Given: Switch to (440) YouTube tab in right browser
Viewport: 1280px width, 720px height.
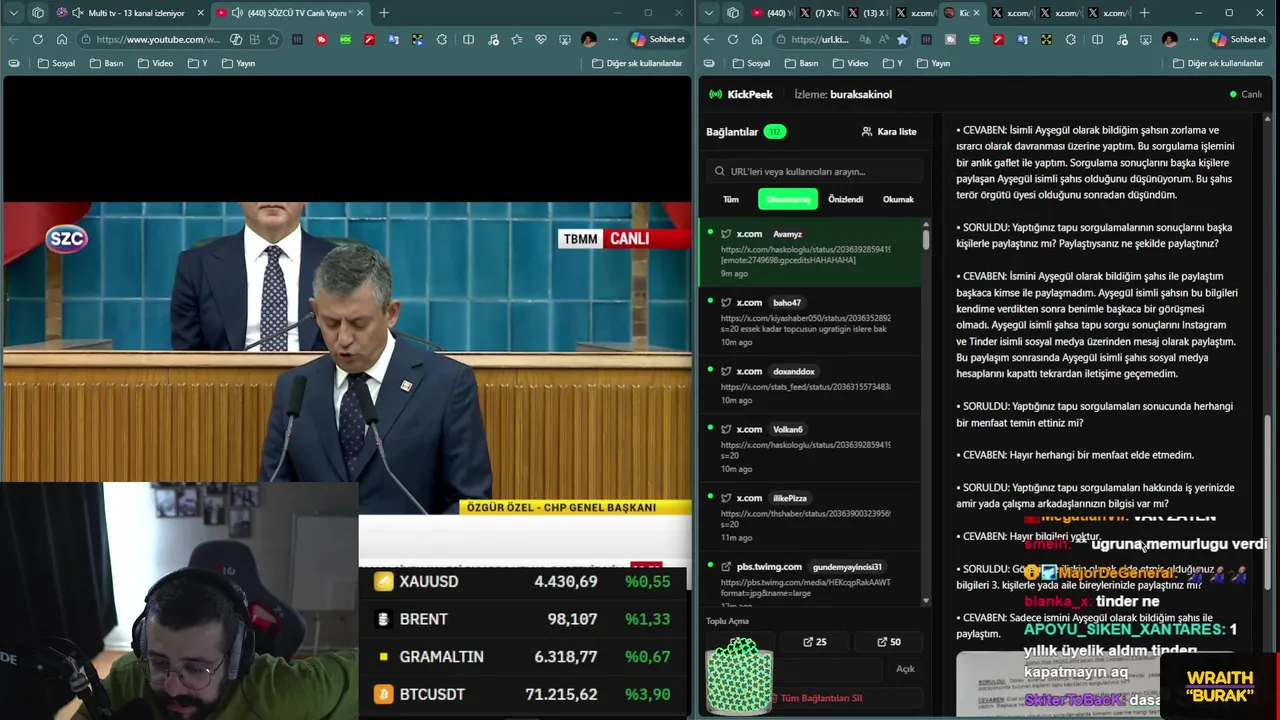Looking at the screenshot, I should [x=772, y=13].
